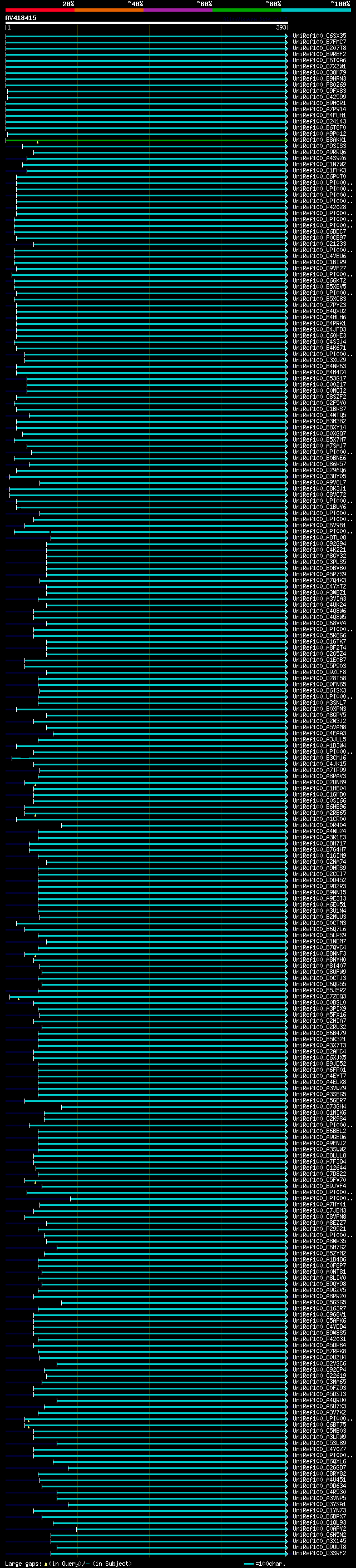The height and width of the screenshot is (1568, 356).
Task: Select the UniRef100_B4FUH1 label
Action: [319, 115]
